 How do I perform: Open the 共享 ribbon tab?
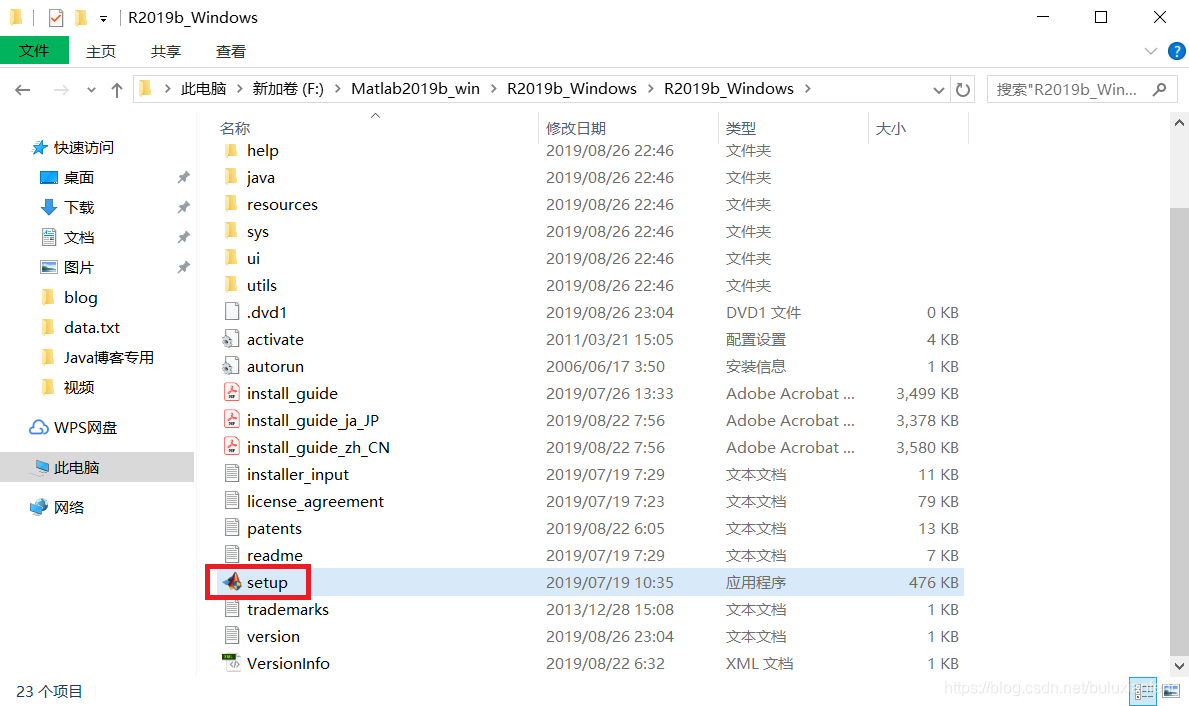[x=165, y=51]
